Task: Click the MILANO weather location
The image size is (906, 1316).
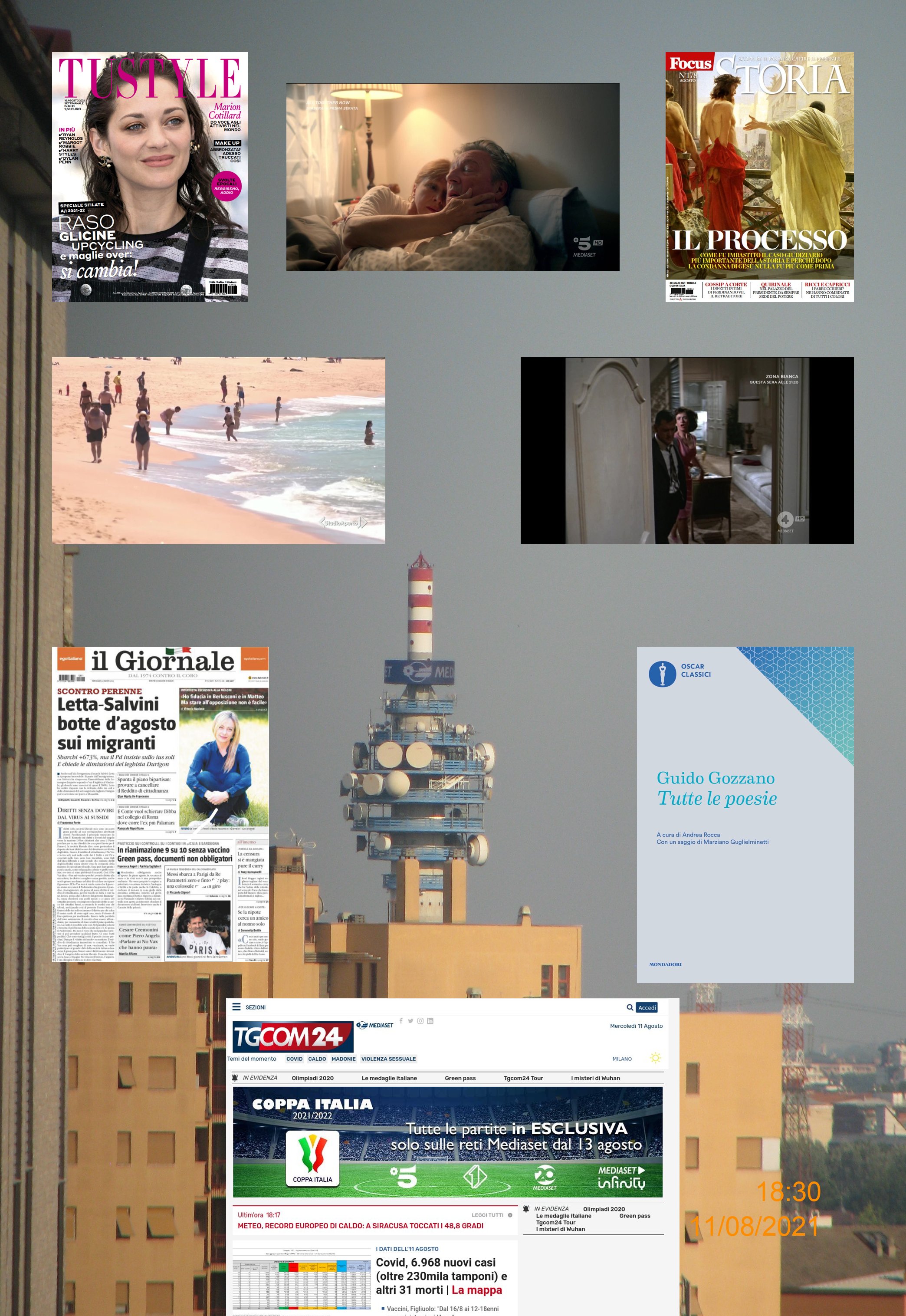Action: click(x=622, y=1059)
